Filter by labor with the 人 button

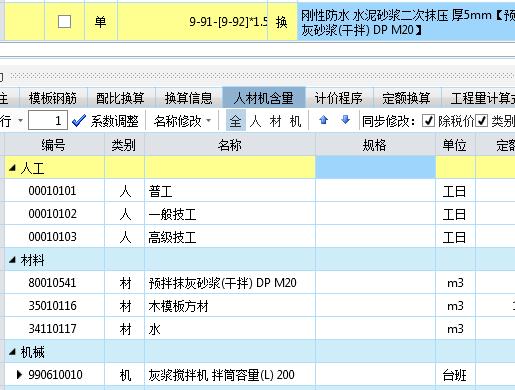255,121
